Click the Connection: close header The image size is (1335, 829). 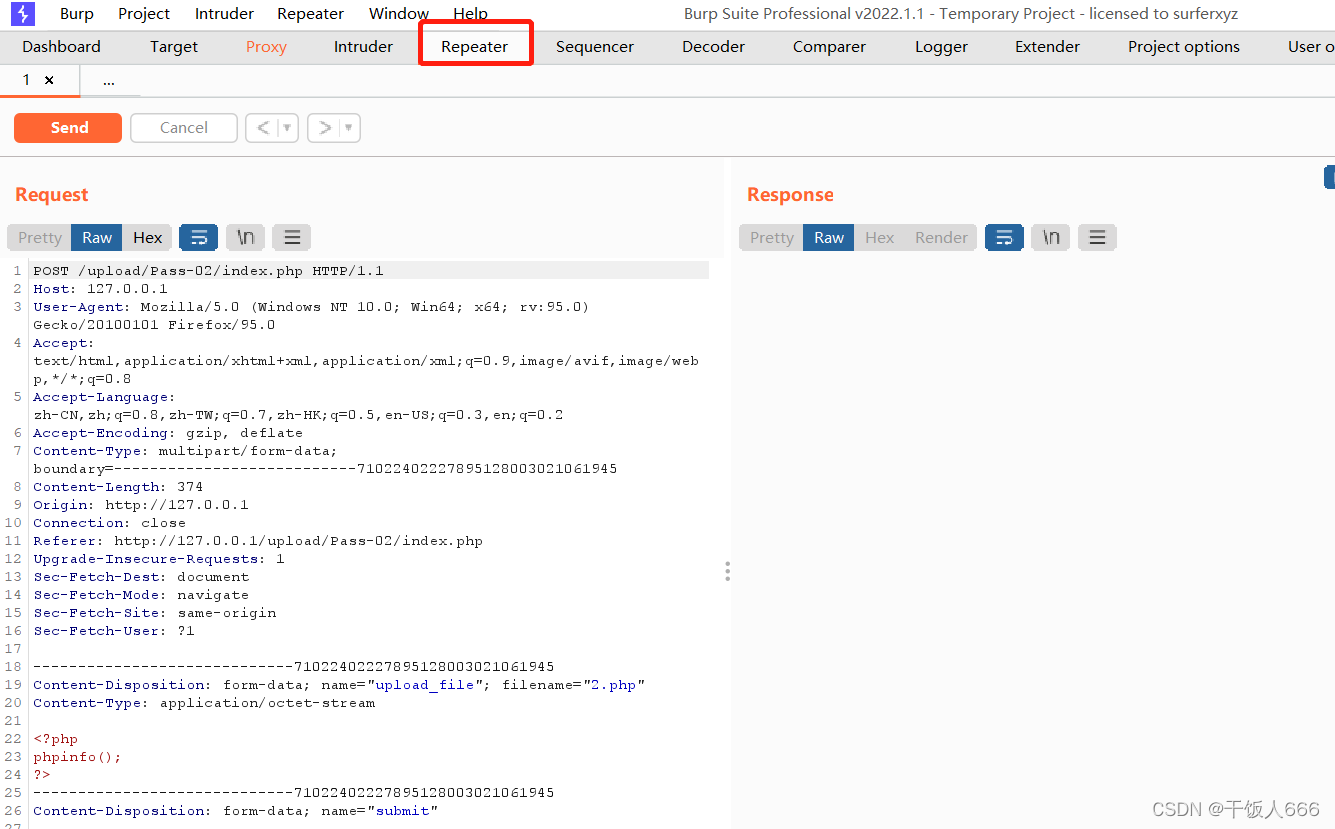click(x=109, y=523)
